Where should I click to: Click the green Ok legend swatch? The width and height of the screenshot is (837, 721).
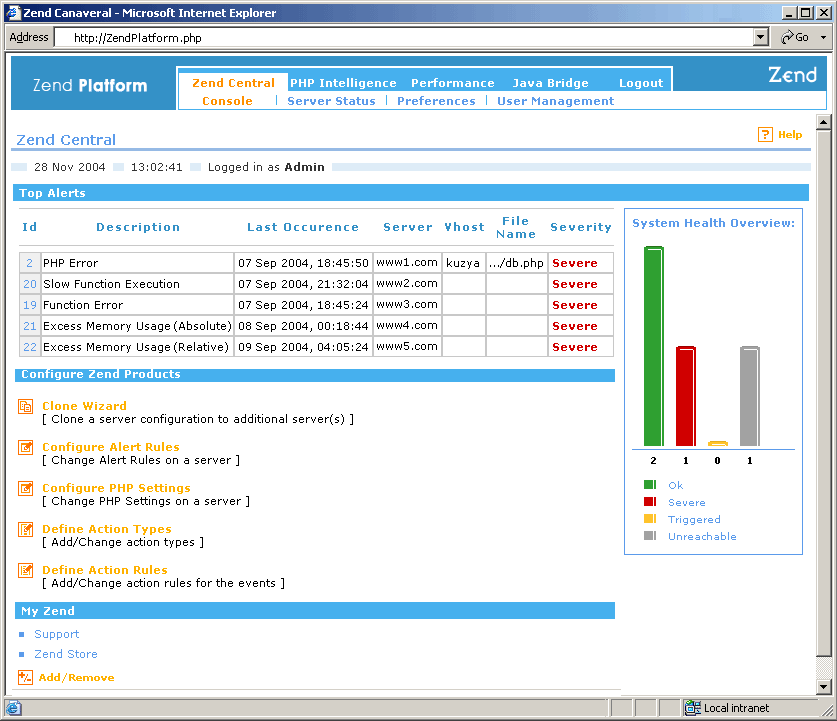pyautogui.click(x=650, y=485)
